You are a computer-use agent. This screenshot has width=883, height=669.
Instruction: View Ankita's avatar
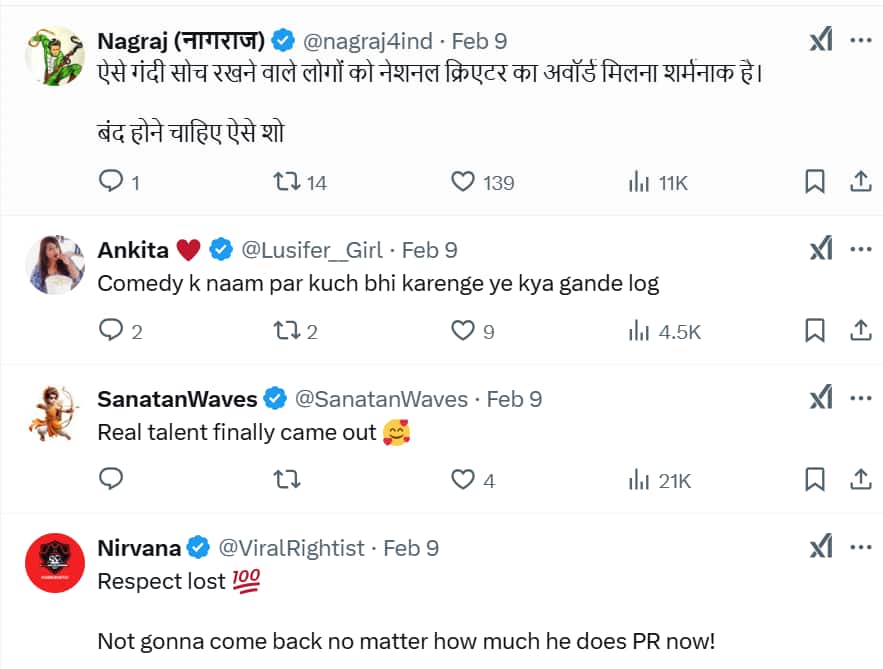coord(55,264)
